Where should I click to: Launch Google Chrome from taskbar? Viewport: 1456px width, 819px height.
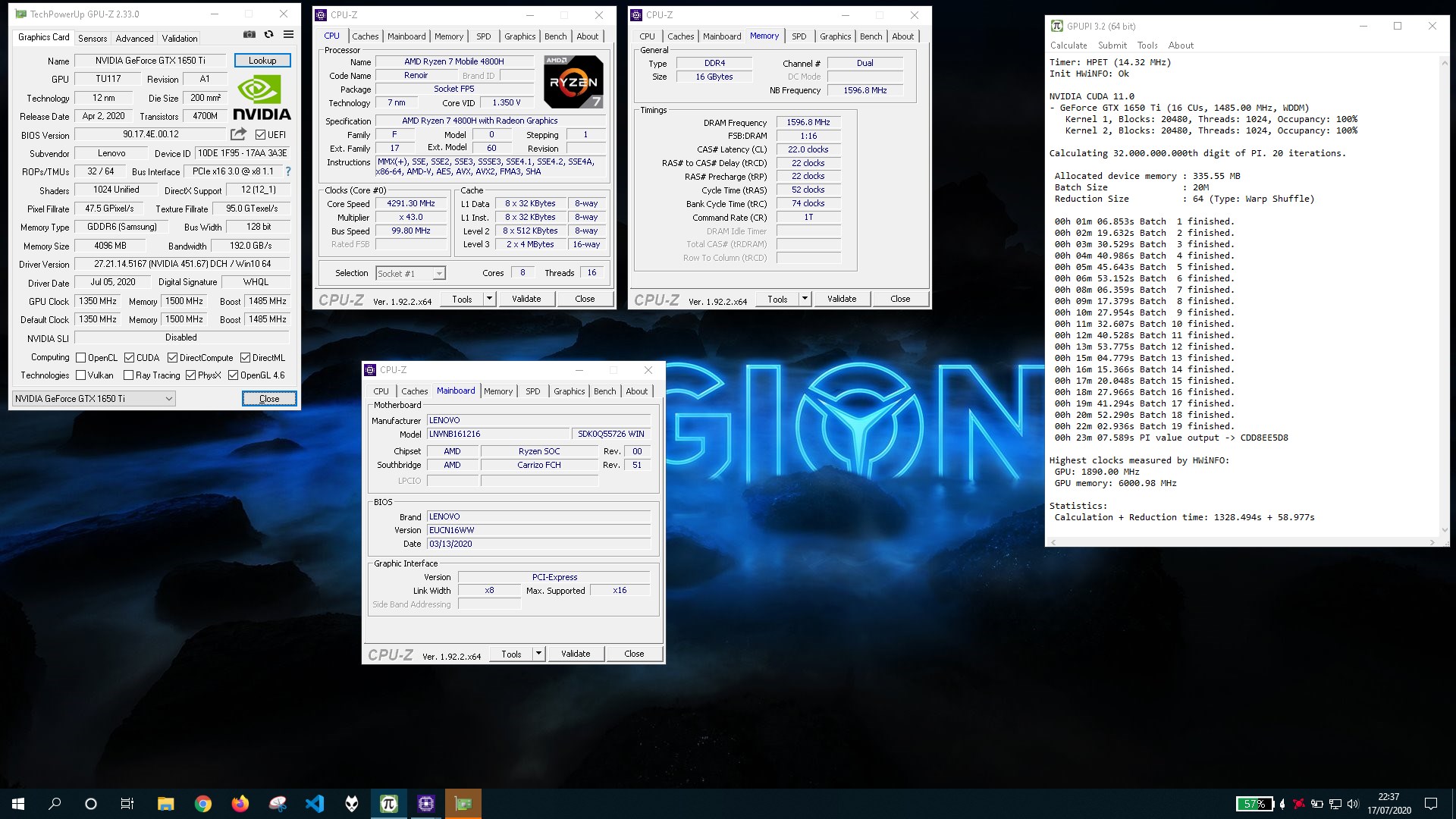click(202, 804)
